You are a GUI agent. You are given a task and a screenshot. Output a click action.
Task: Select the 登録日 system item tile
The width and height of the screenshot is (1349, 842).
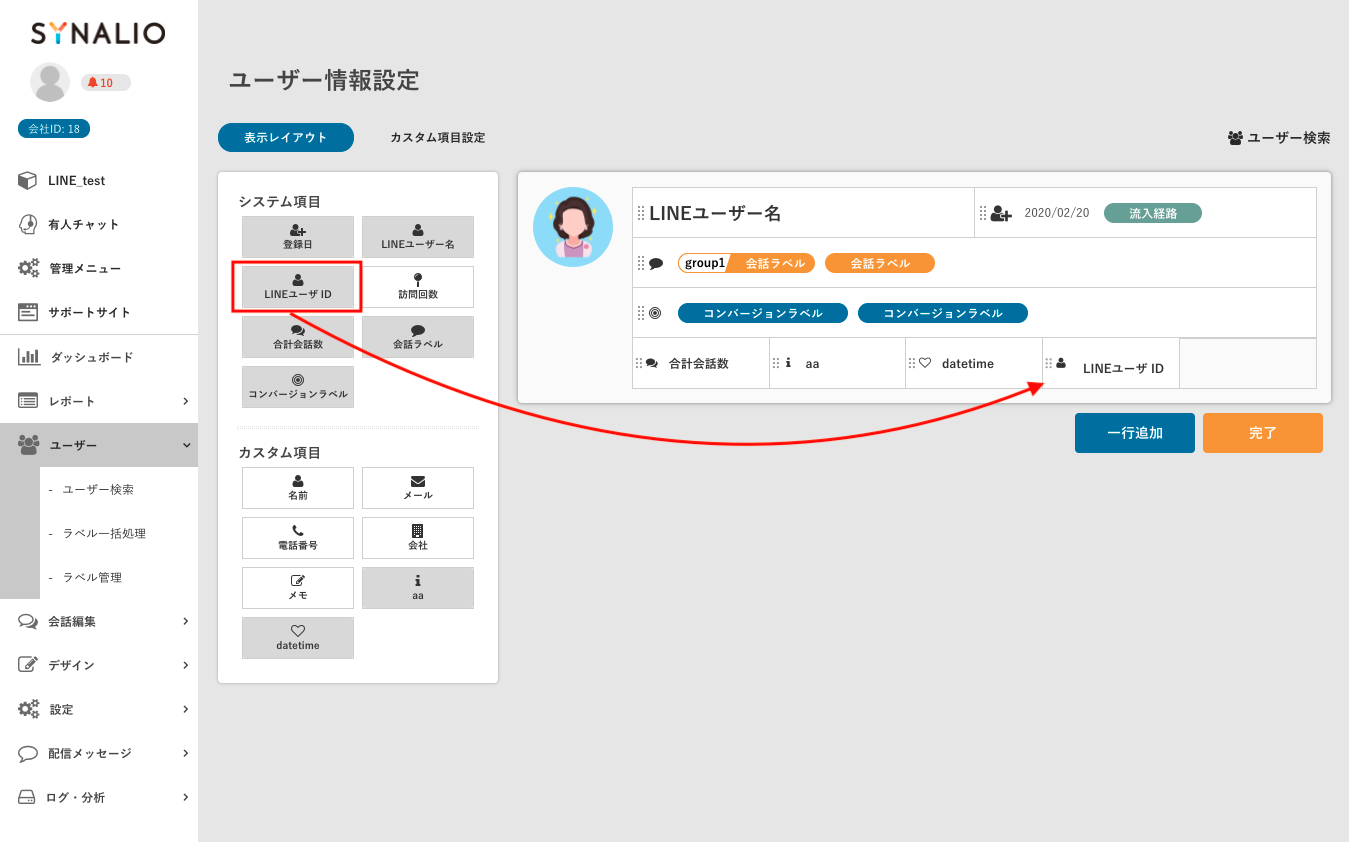tap(298, 237)
